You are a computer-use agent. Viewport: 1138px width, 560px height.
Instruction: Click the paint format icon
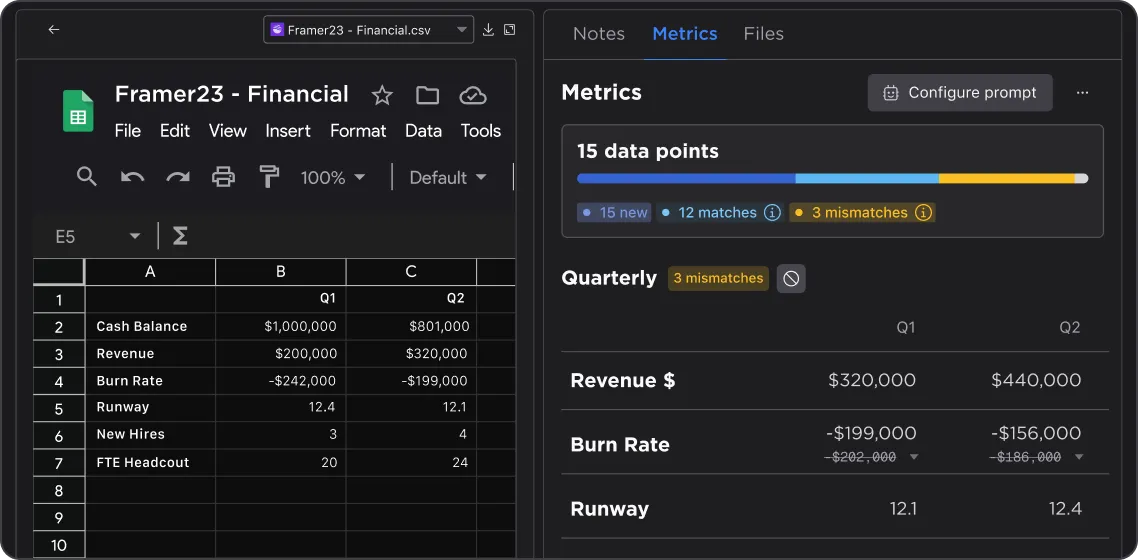(269, 176)
